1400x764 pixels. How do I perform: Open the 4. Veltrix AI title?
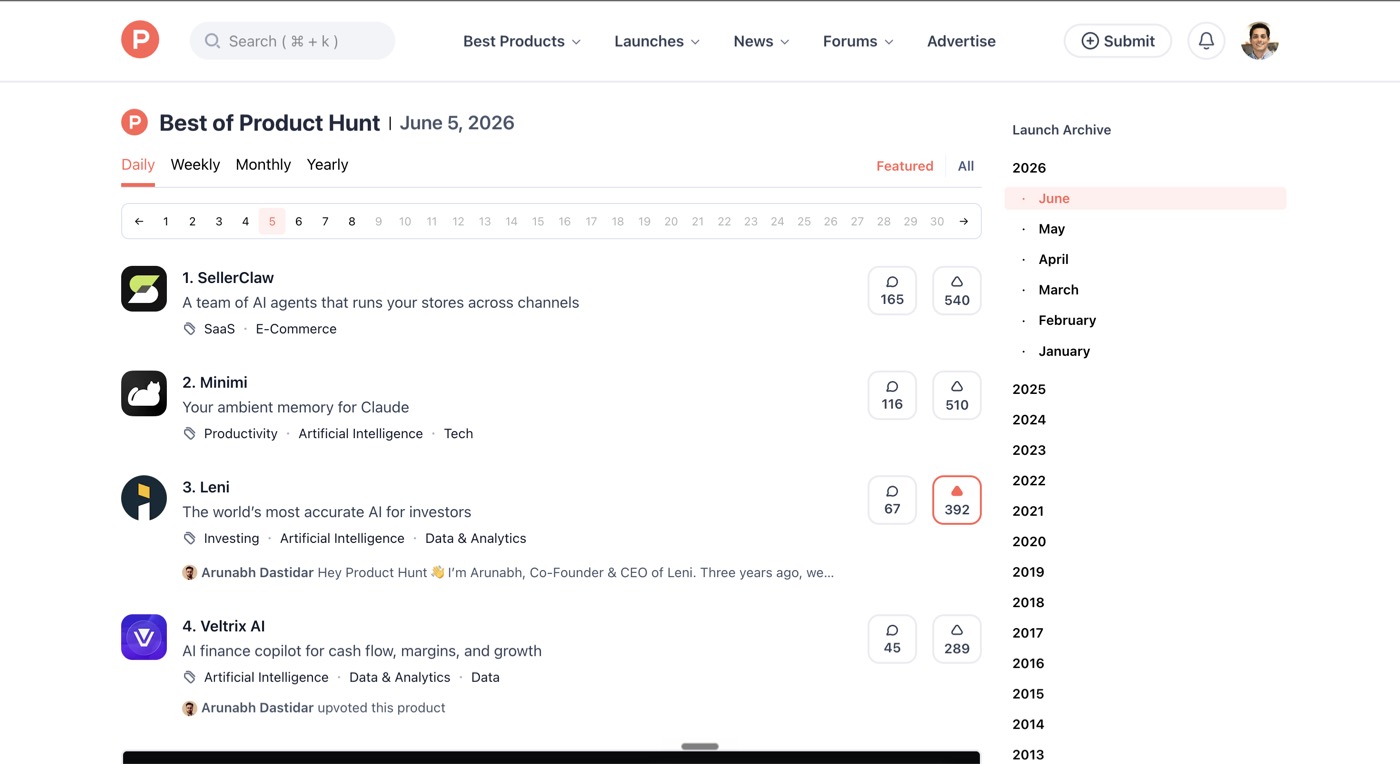coord(223,626)
